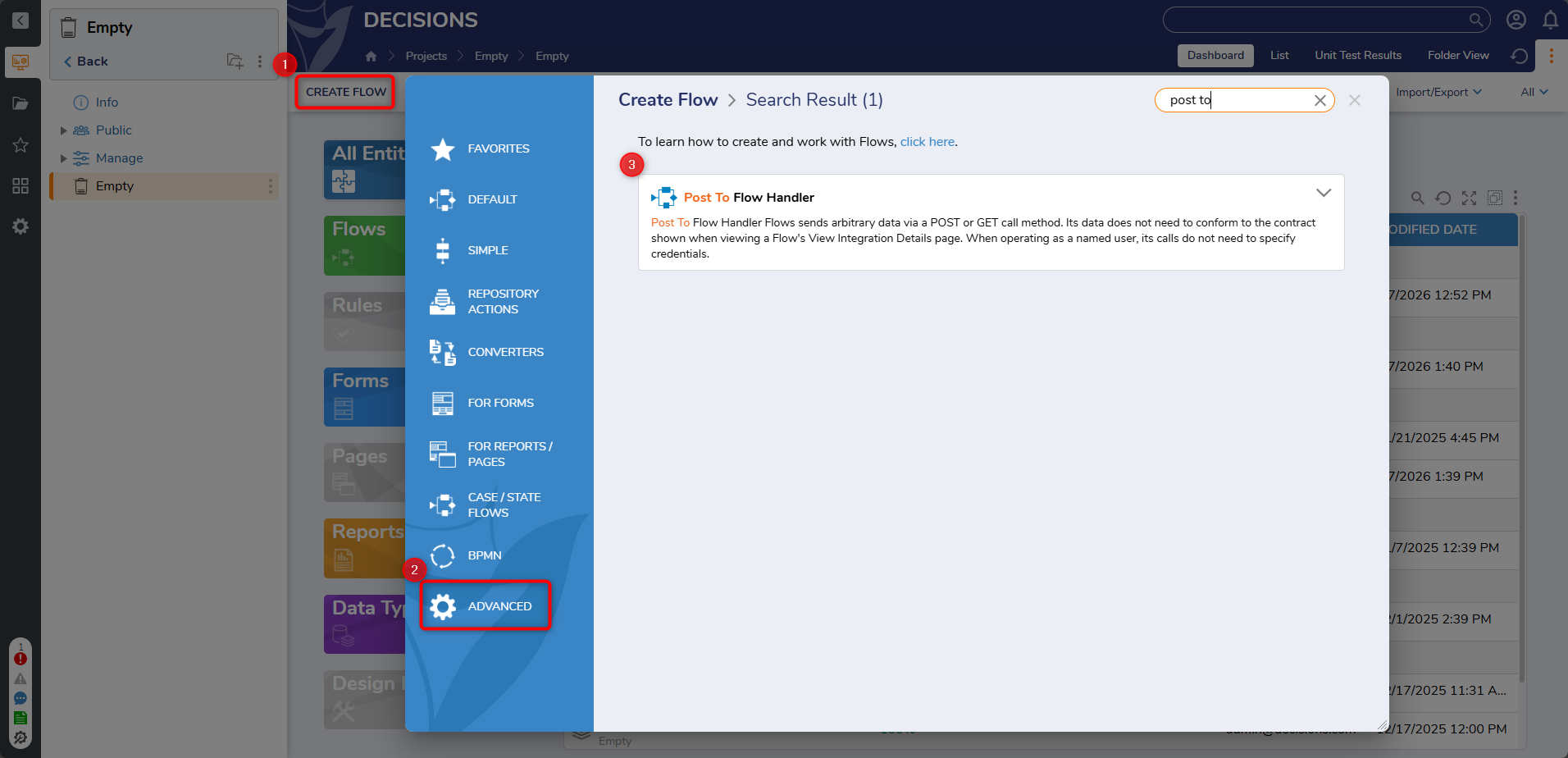The width and height of the screenshot is (1568, 758).
Task: Expand the Post To Flow Handler chevron
Action: coord(1323,193)
